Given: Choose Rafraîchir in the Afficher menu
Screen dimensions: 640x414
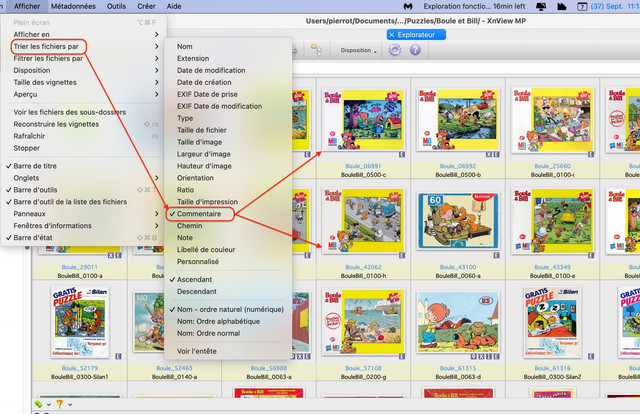Looking at the screenshot, I should [29, 136].
